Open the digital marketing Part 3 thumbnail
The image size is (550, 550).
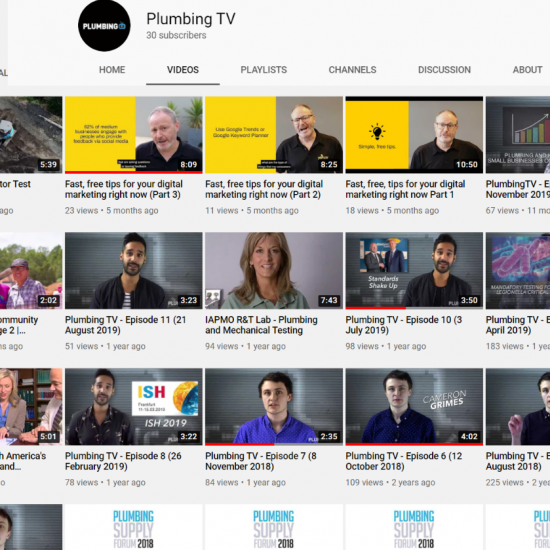pyautogui.click(x=134, y=135)
